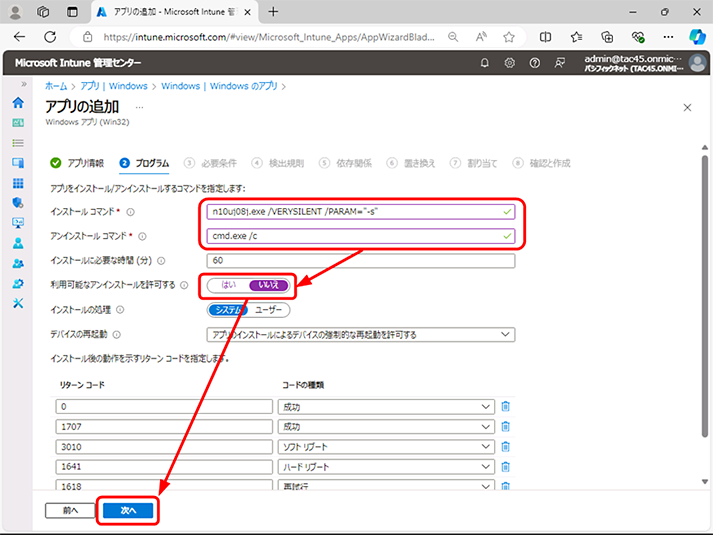Image resolution: width=713 pixels, height=535 pixels.
Task: Open code type dropdown for return code 0
Action: coord(386,406)
